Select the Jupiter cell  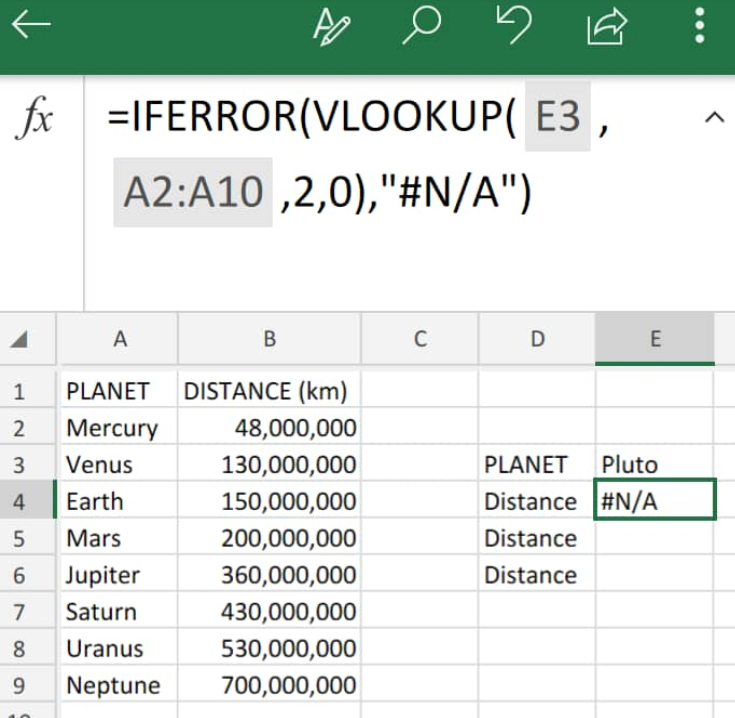119,575
